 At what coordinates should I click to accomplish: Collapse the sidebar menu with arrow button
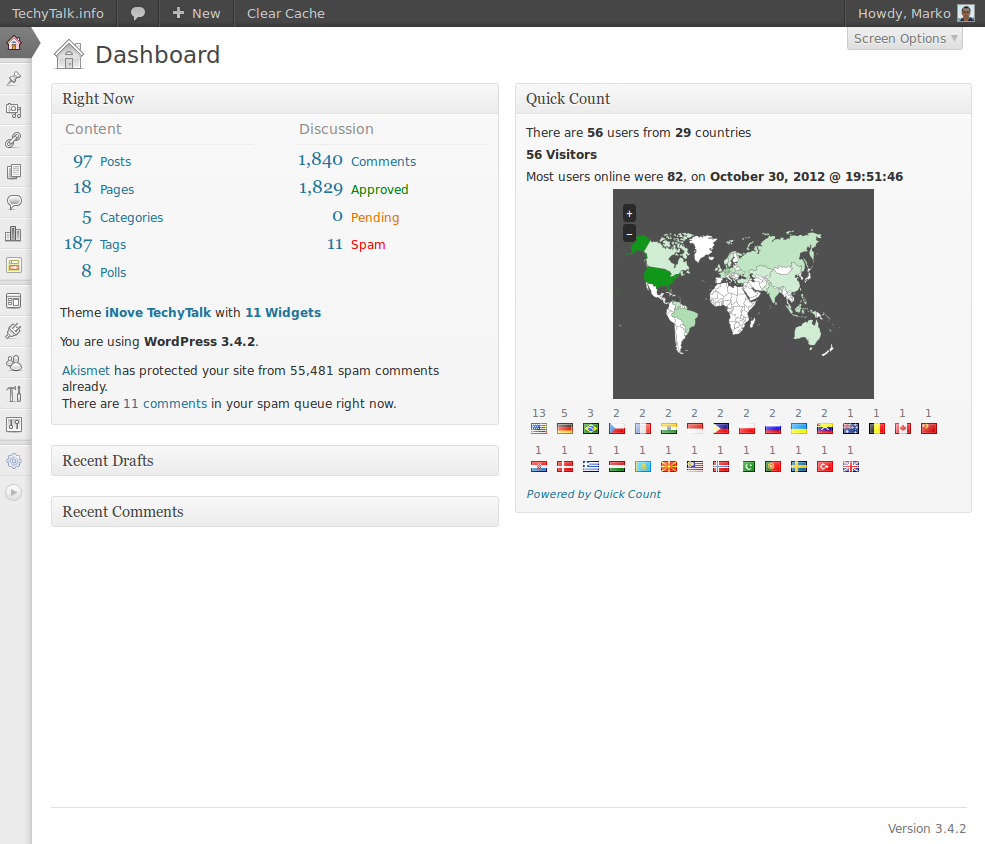tap(14, 492)
